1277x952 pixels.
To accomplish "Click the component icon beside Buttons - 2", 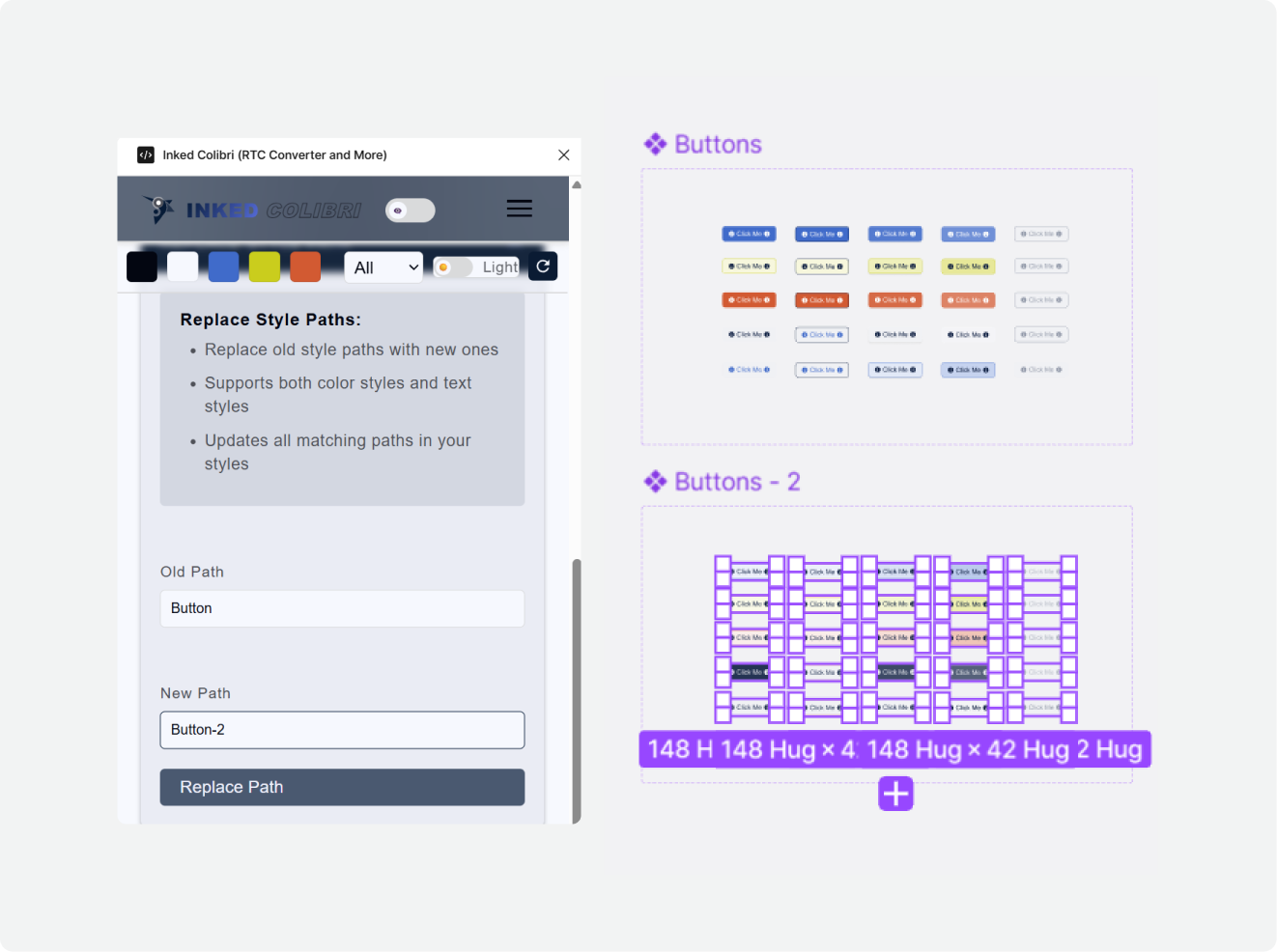I will tap(656, 482).
